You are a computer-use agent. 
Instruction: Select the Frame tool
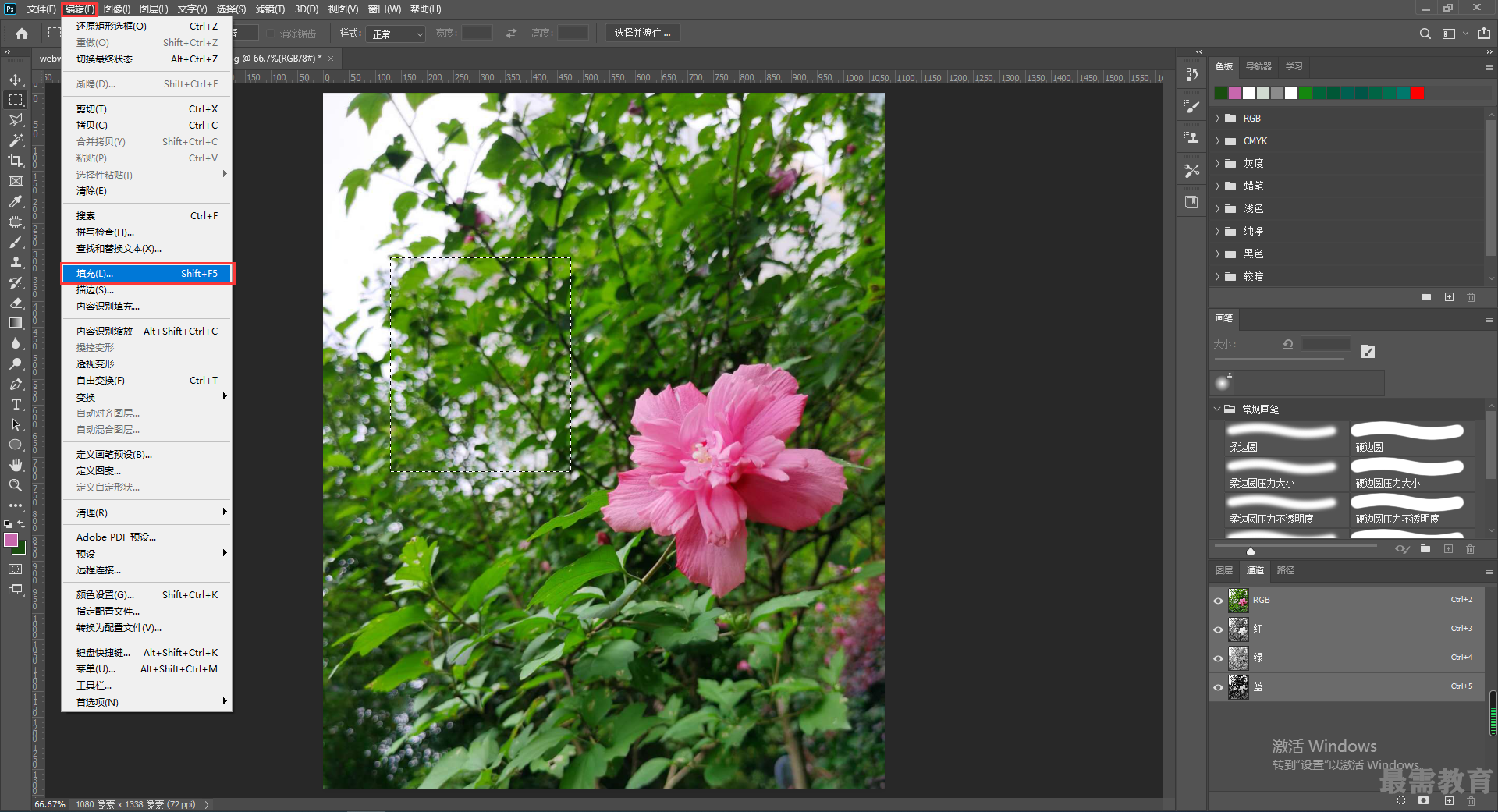tap(16, 181)
